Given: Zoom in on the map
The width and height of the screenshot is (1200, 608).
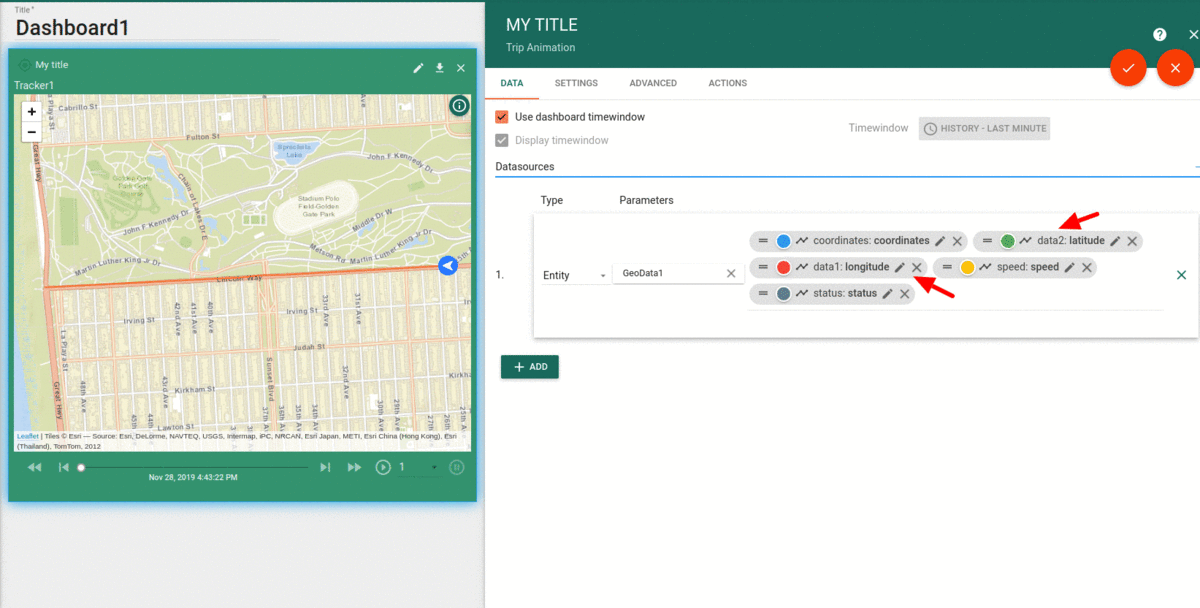Looking at the screenshot, I should click(x=32, y=112).
